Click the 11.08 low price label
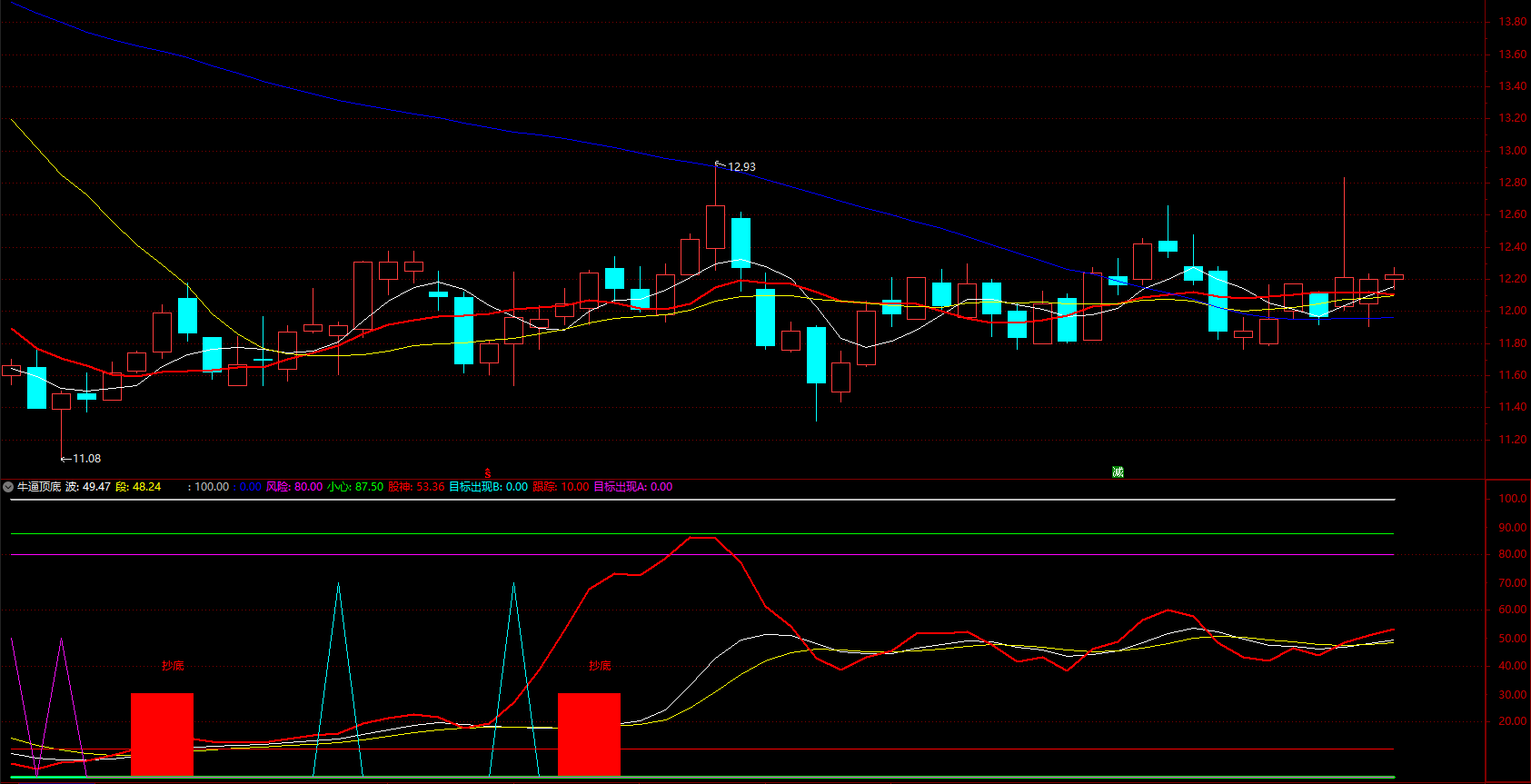 [x=86, y=459]
